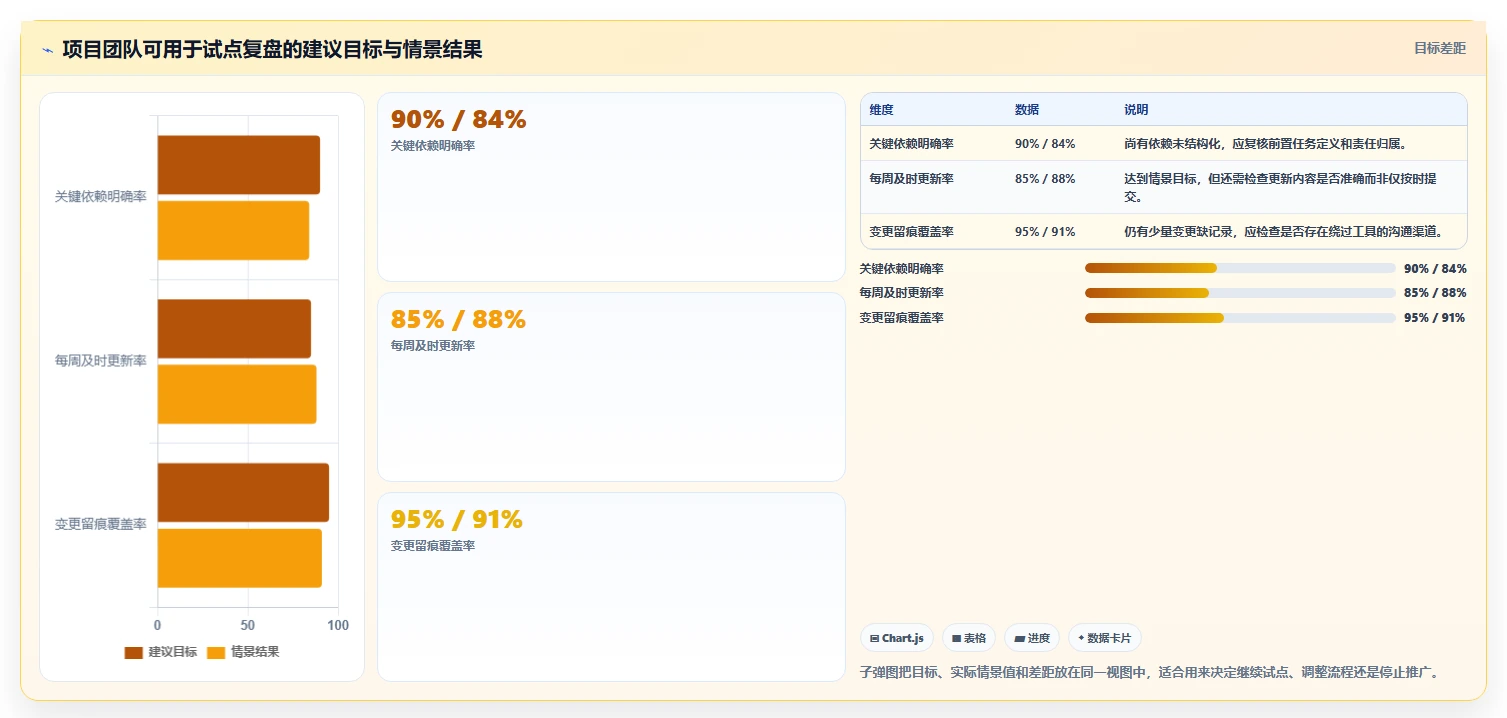1507x718 pixels.
Task: Click the 数据 table column header
Action: click(1027, 110)
